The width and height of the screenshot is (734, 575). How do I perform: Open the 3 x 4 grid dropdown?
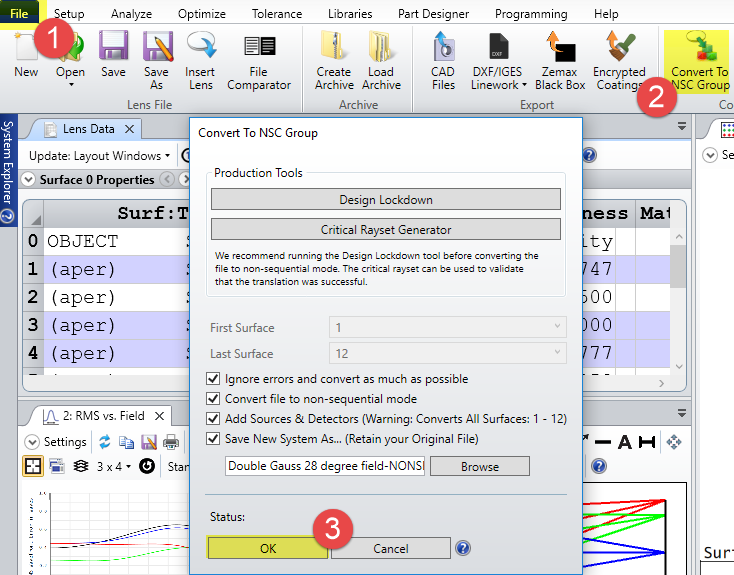point(114,466)
